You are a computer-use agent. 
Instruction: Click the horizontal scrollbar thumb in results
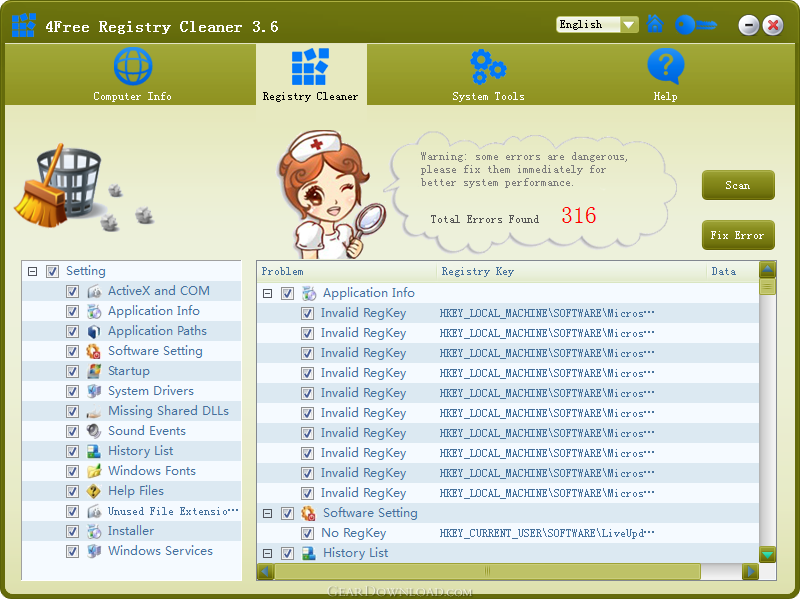(x=487, y=571)
